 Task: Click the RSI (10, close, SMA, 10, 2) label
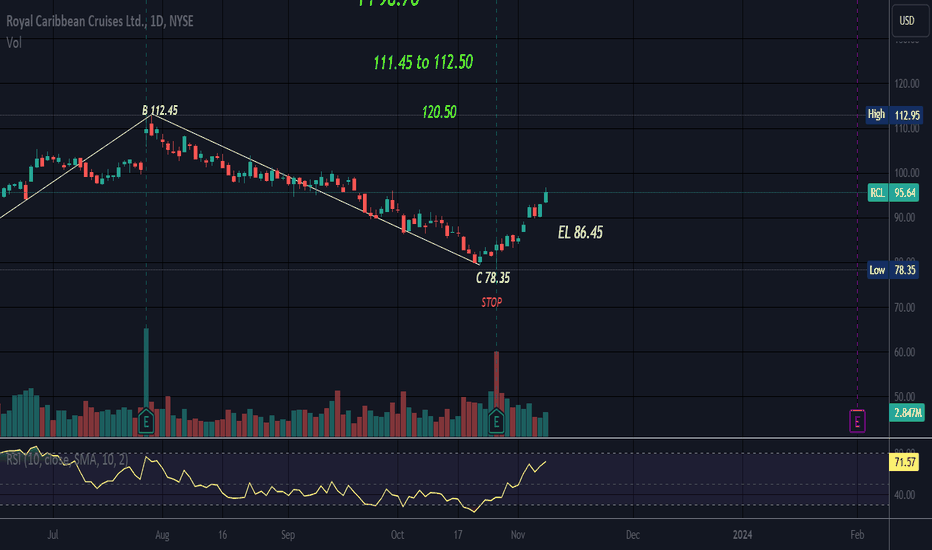point(67,459)
